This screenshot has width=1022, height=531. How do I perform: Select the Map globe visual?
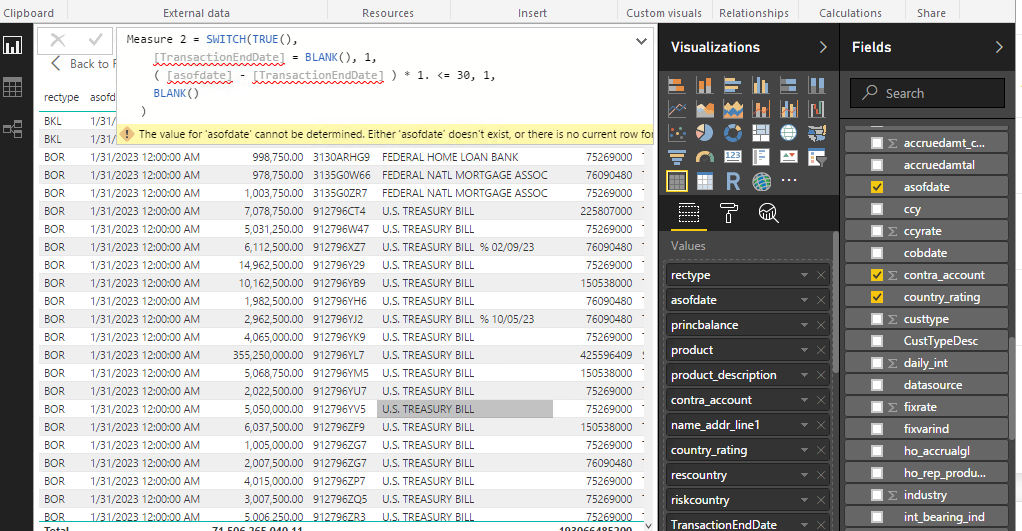point(789,133)
